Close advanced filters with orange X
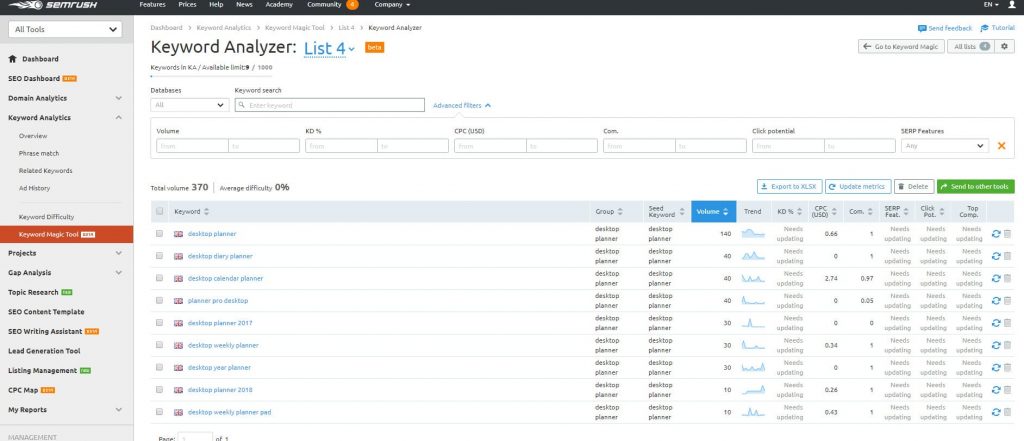Image resolution: width=1024 pixels, height=441 pixels. pos(1001,146)
